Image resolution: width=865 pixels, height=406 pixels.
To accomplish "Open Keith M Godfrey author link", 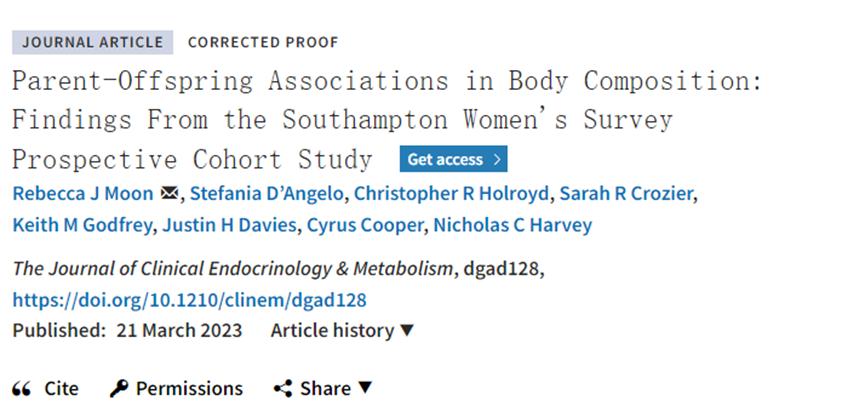I will [x=82, y=225].
